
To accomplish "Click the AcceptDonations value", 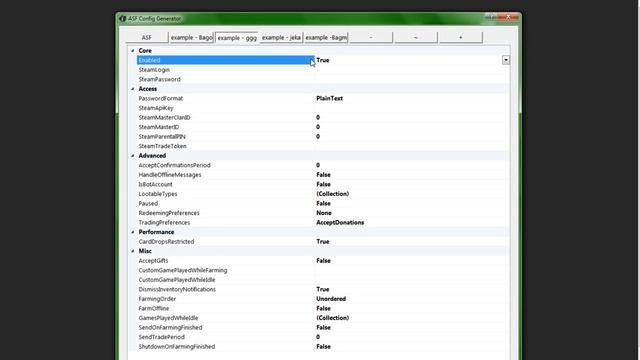I will pos(340,223).
